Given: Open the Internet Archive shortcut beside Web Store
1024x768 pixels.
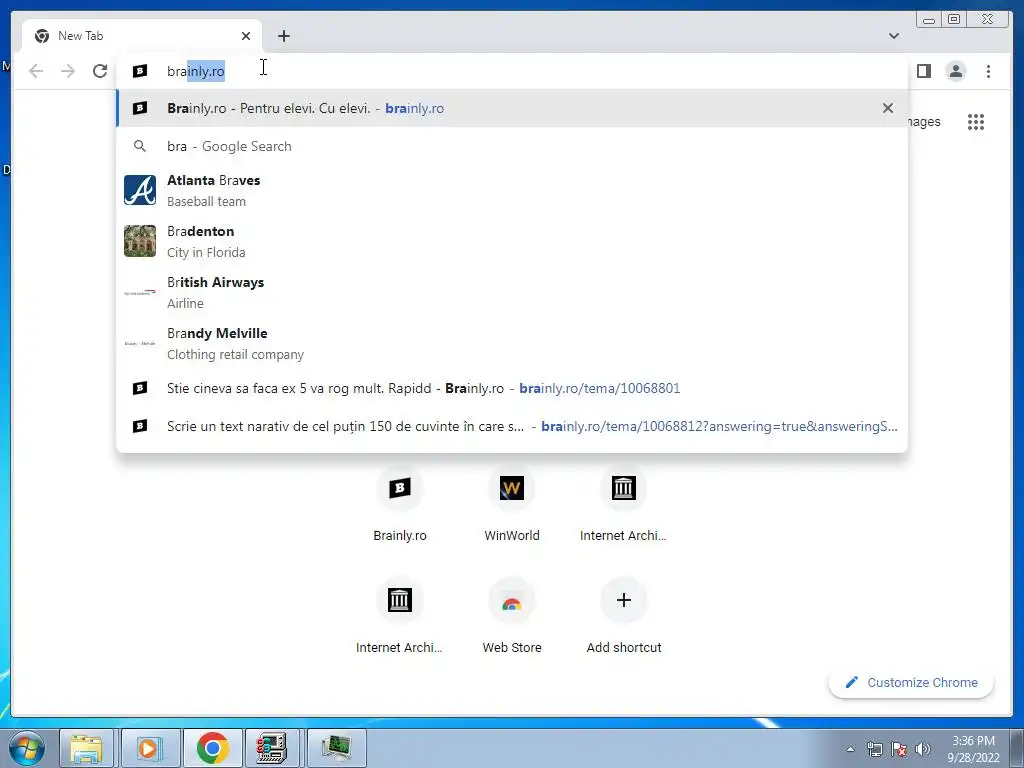Looking at the screenshot, I should 400,617.
